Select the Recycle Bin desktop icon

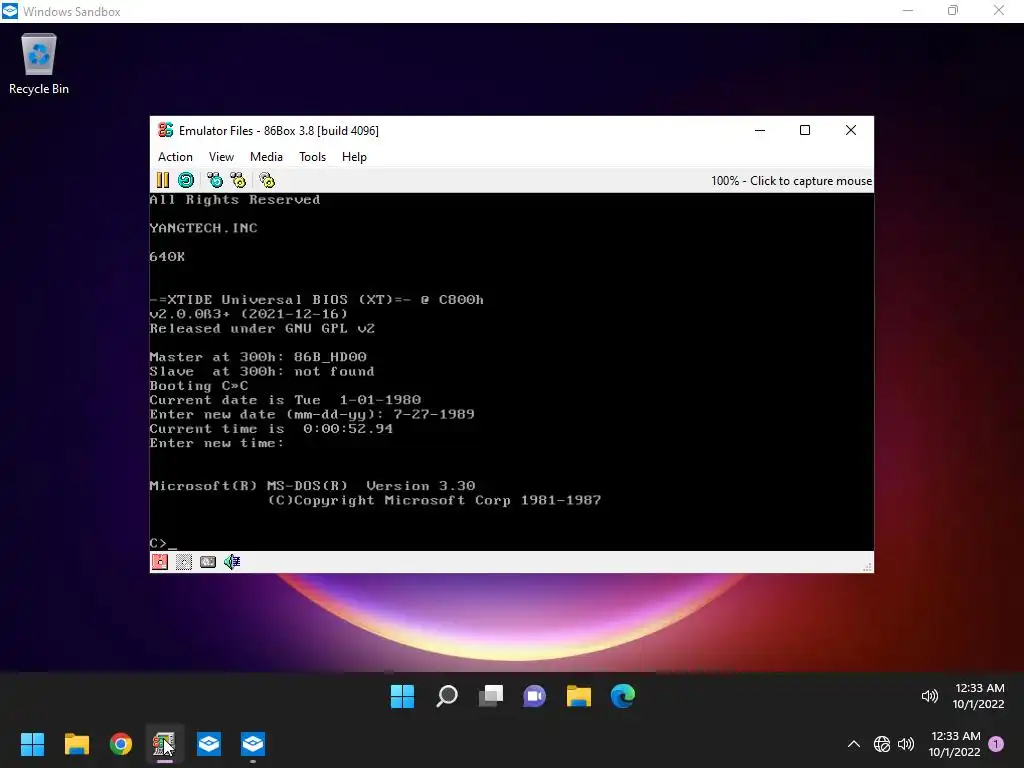point(39,64)
